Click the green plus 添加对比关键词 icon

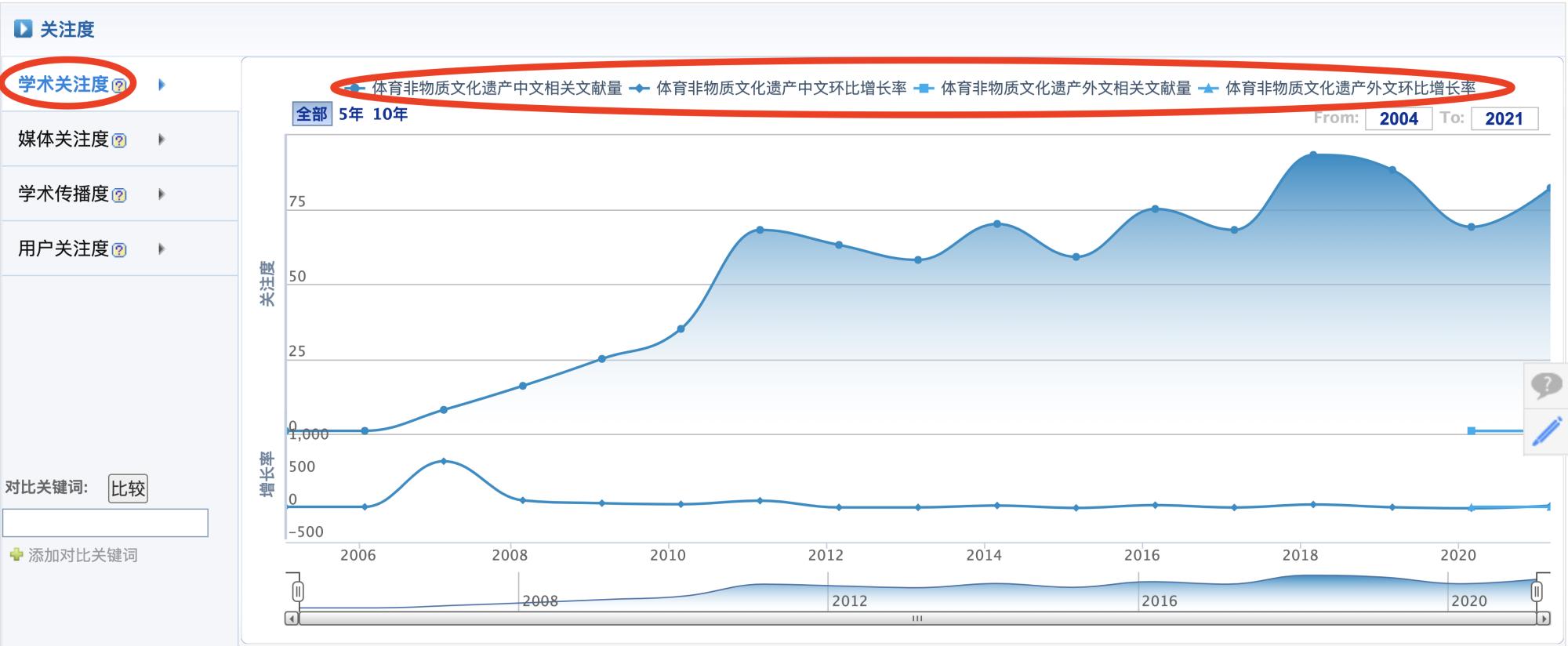click(x=16, y=555)
